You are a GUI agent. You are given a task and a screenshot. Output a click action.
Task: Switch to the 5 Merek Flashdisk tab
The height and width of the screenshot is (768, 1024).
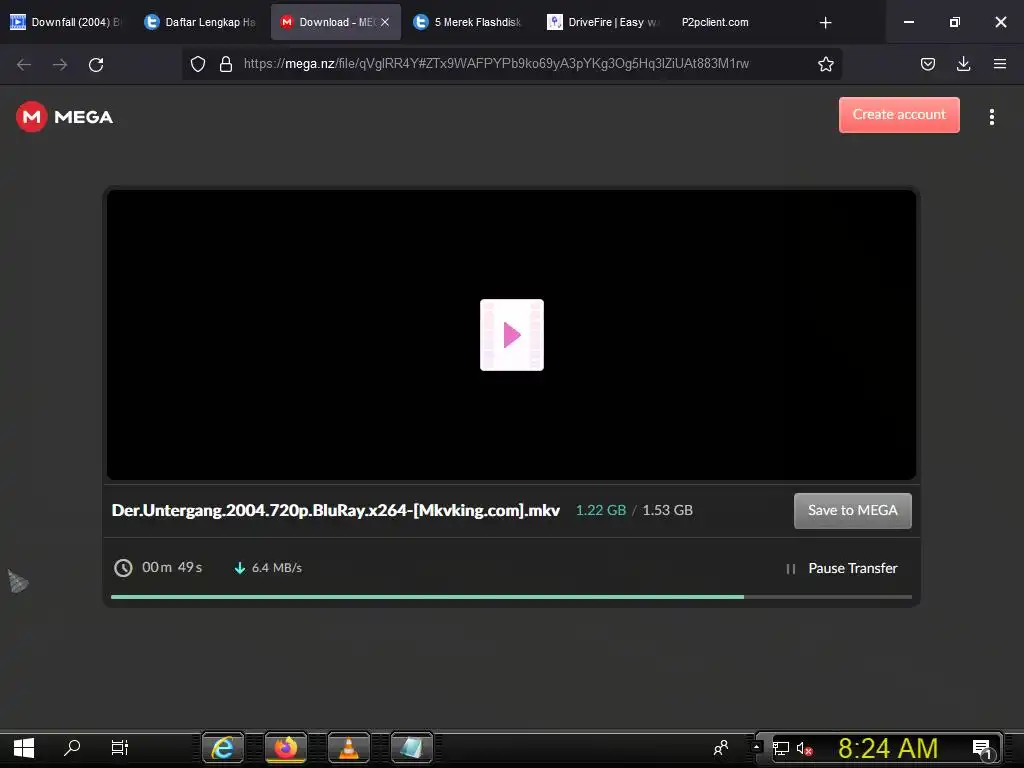[470, 22]
